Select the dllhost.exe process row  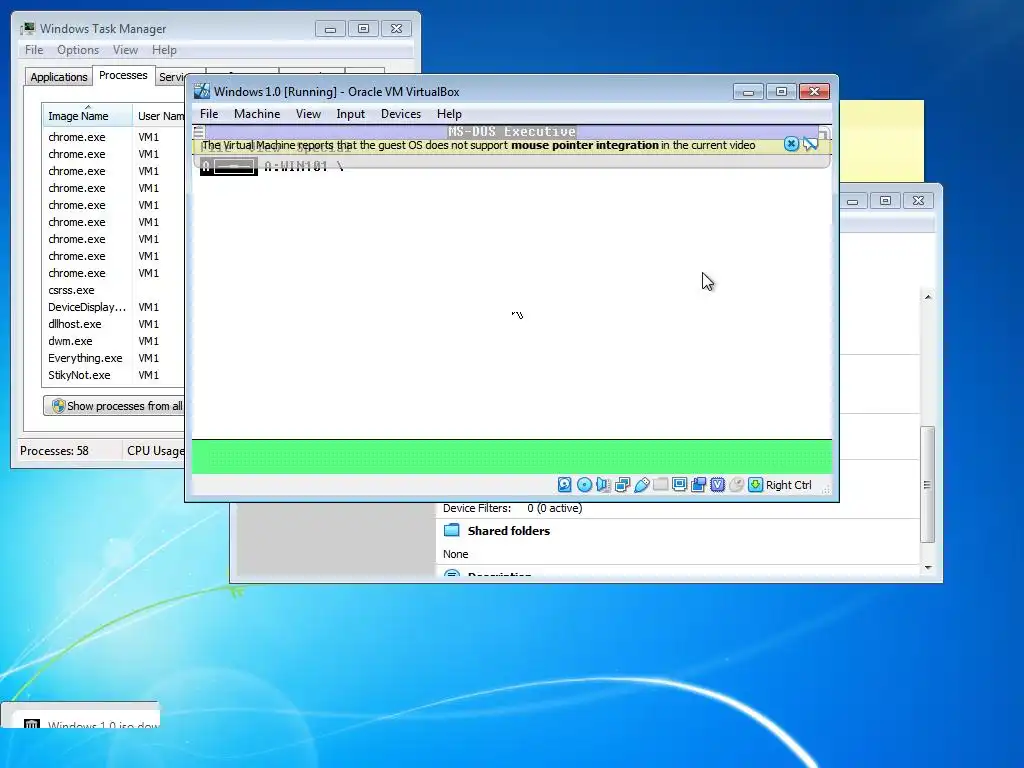[114, 324]
